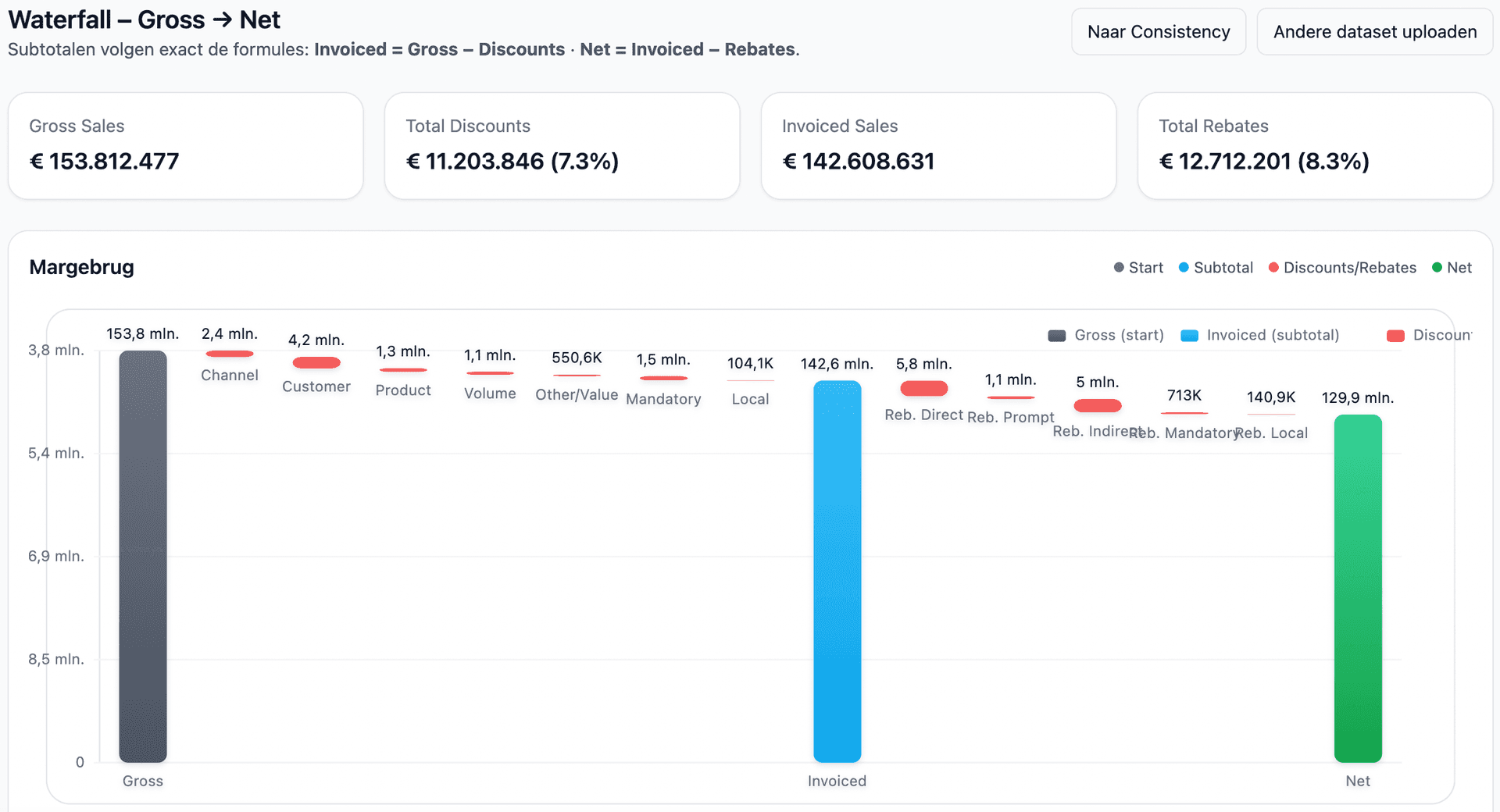1500x812 pixels.
Task: Click the red Discounts legend swatch
Action: point(1397,336)
